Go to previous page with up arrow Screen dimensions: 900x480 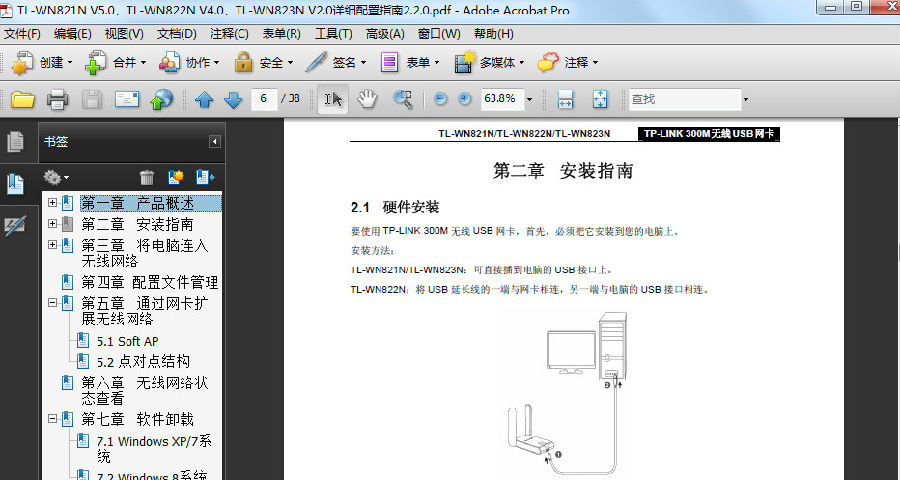(x=204, y=100)
